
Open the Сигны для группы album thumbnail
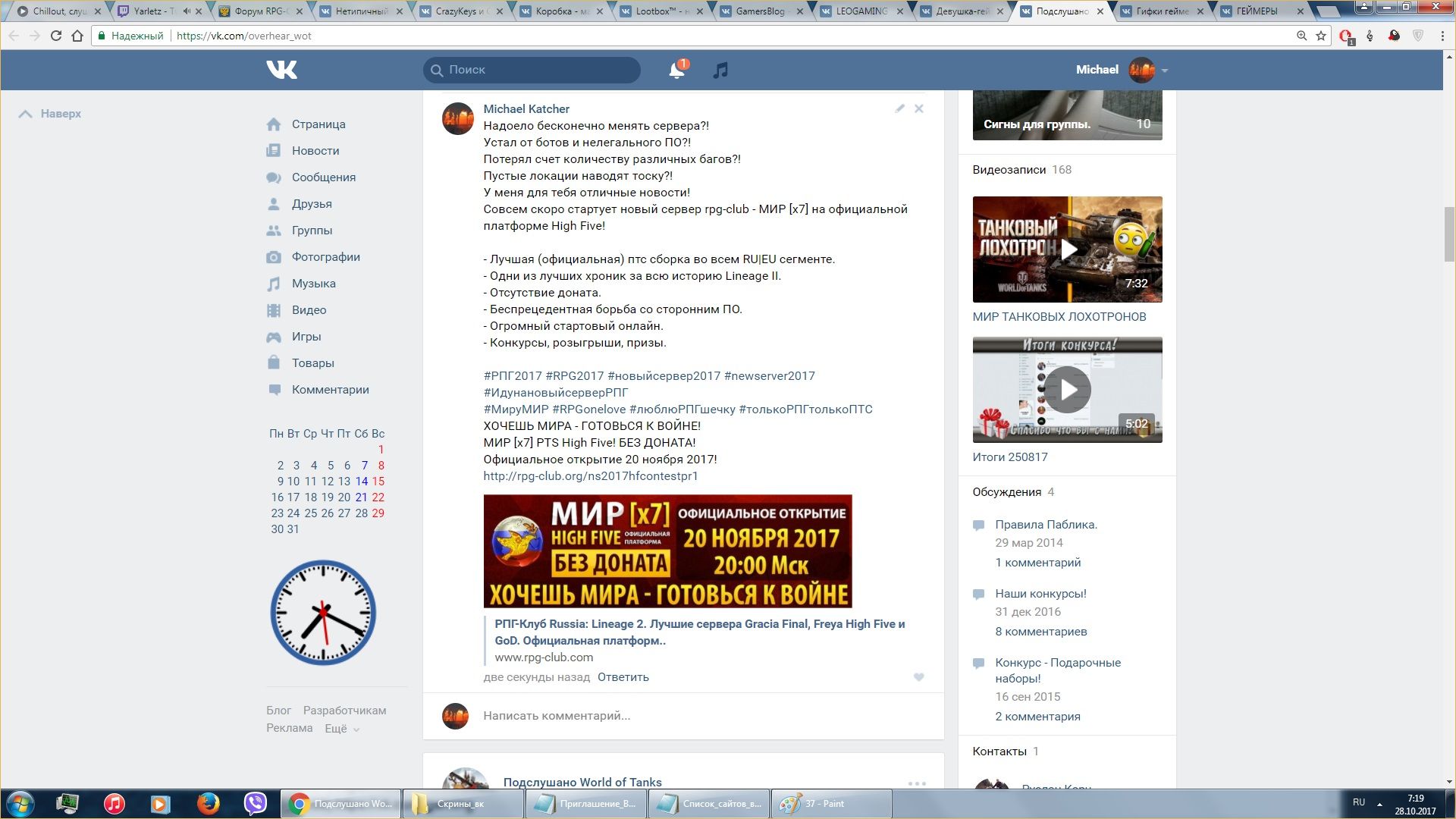[1068, 115]
